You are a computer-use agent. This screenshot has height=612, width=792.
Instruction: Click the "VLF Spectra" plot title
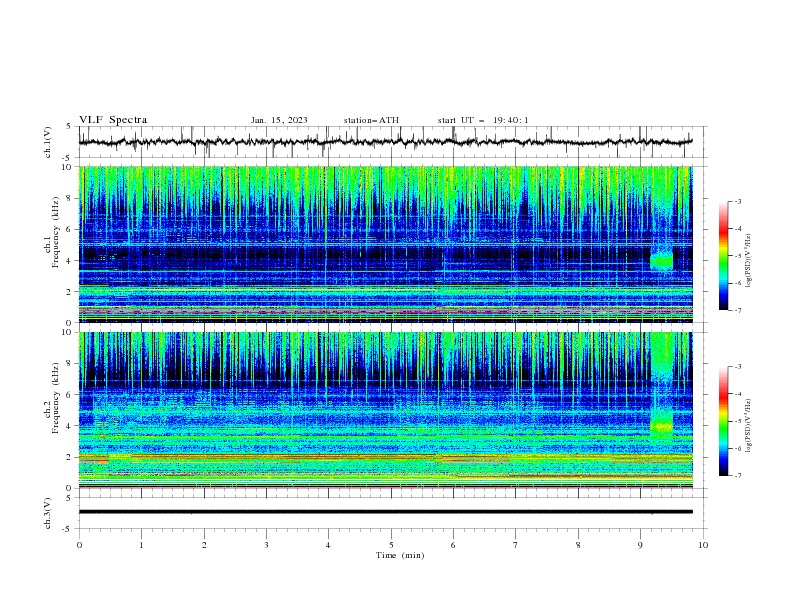click(113, 120)
